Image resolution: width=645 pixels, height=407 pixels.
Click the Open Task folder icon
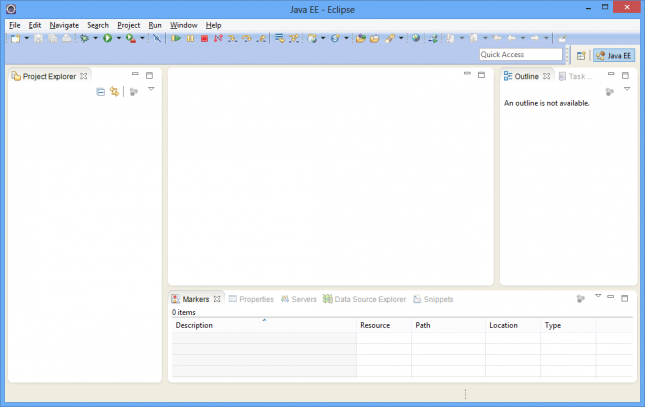click(x=375, y=39)
